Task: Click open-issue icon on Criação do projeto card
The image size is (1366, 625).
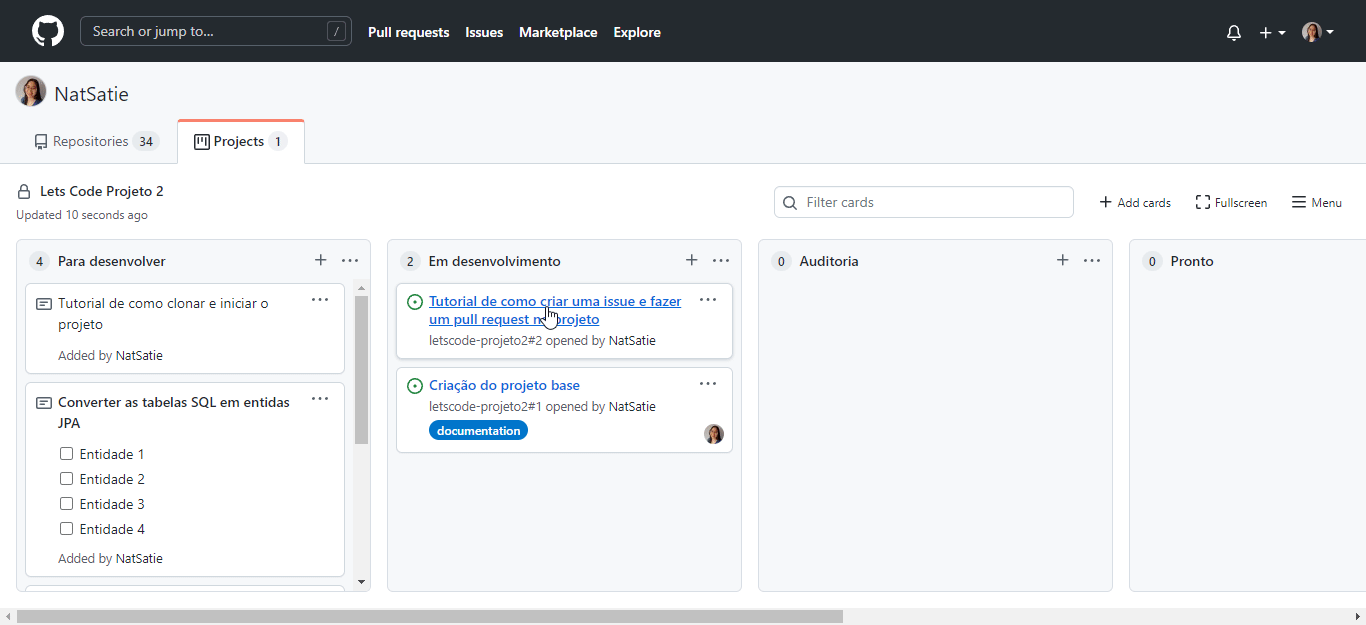Action: 415,386
